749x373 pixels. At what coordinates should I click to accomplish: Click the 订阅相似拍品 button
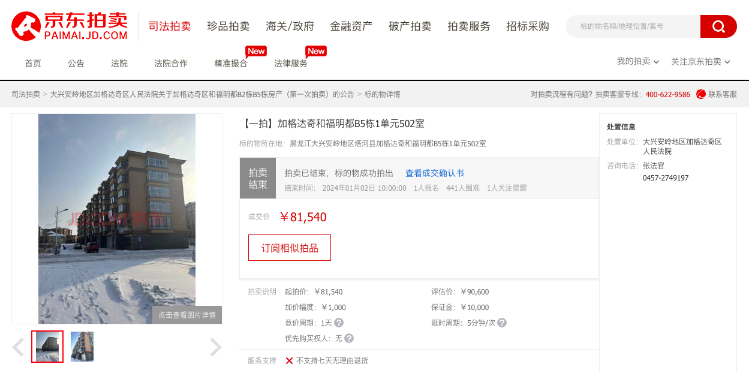[x=289, y=247]
